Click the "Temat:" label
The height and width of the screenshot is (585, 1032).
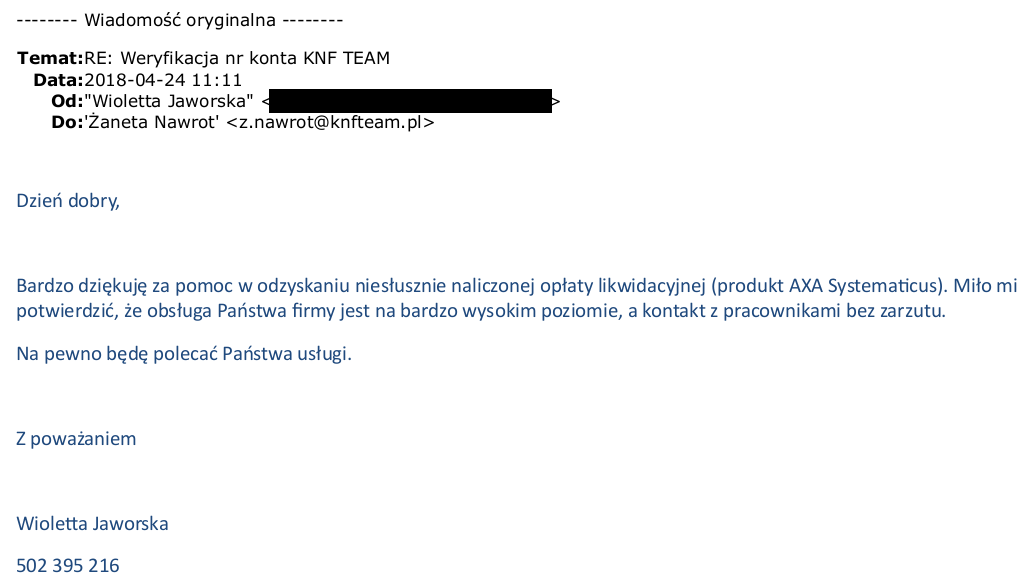point(50,59)
